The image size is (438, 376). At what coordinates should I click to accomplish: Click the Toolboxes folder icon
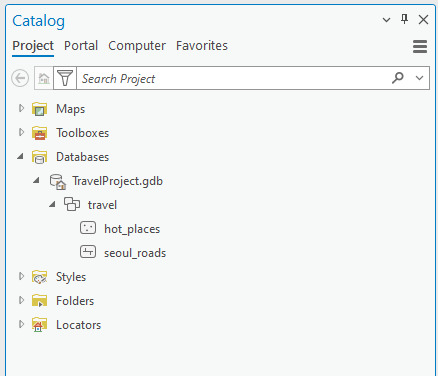(39, 133)
